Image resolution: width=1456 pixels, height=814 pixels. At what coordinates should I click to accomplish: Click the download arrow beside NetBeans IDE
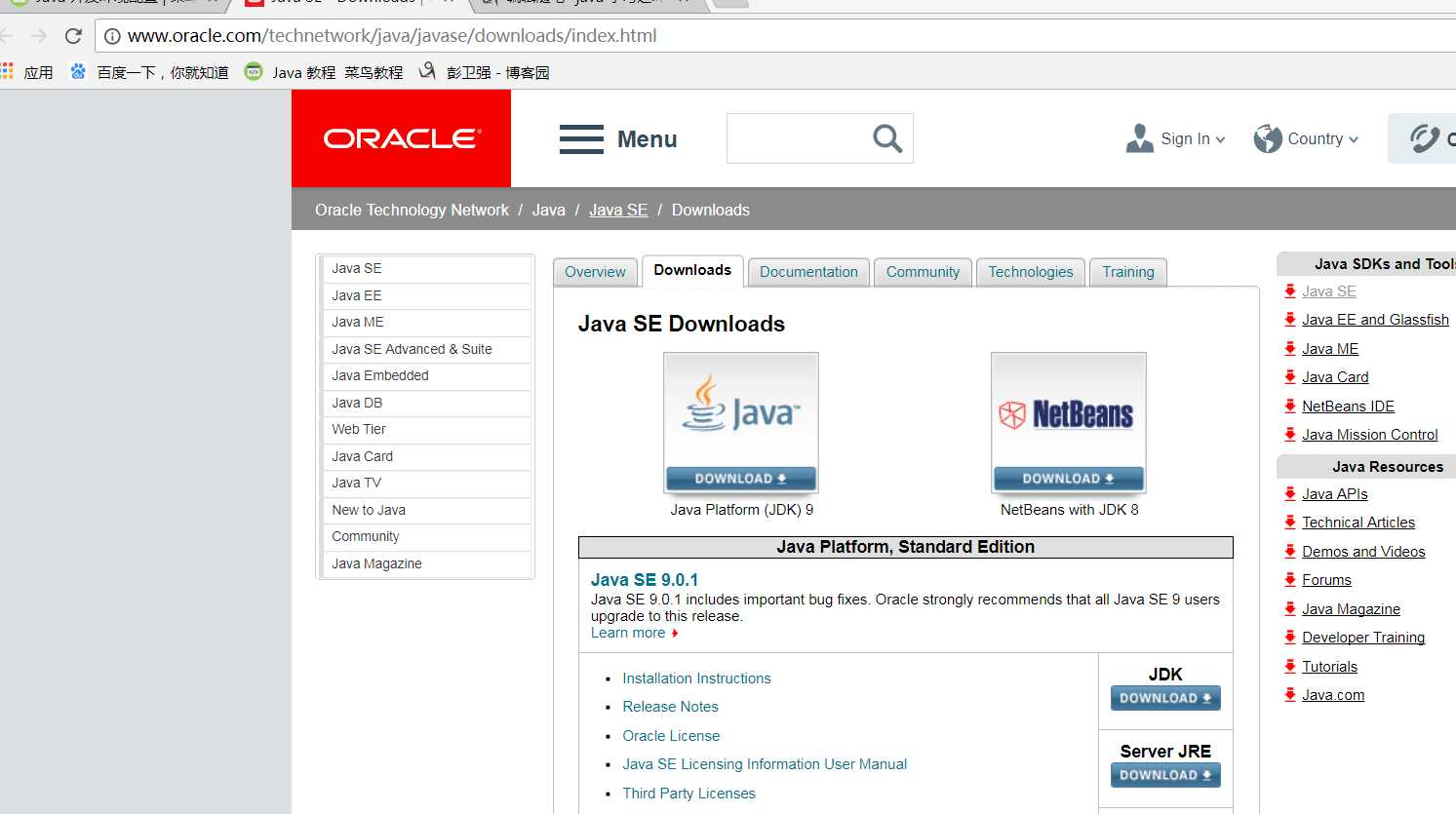coord(1290,406)
